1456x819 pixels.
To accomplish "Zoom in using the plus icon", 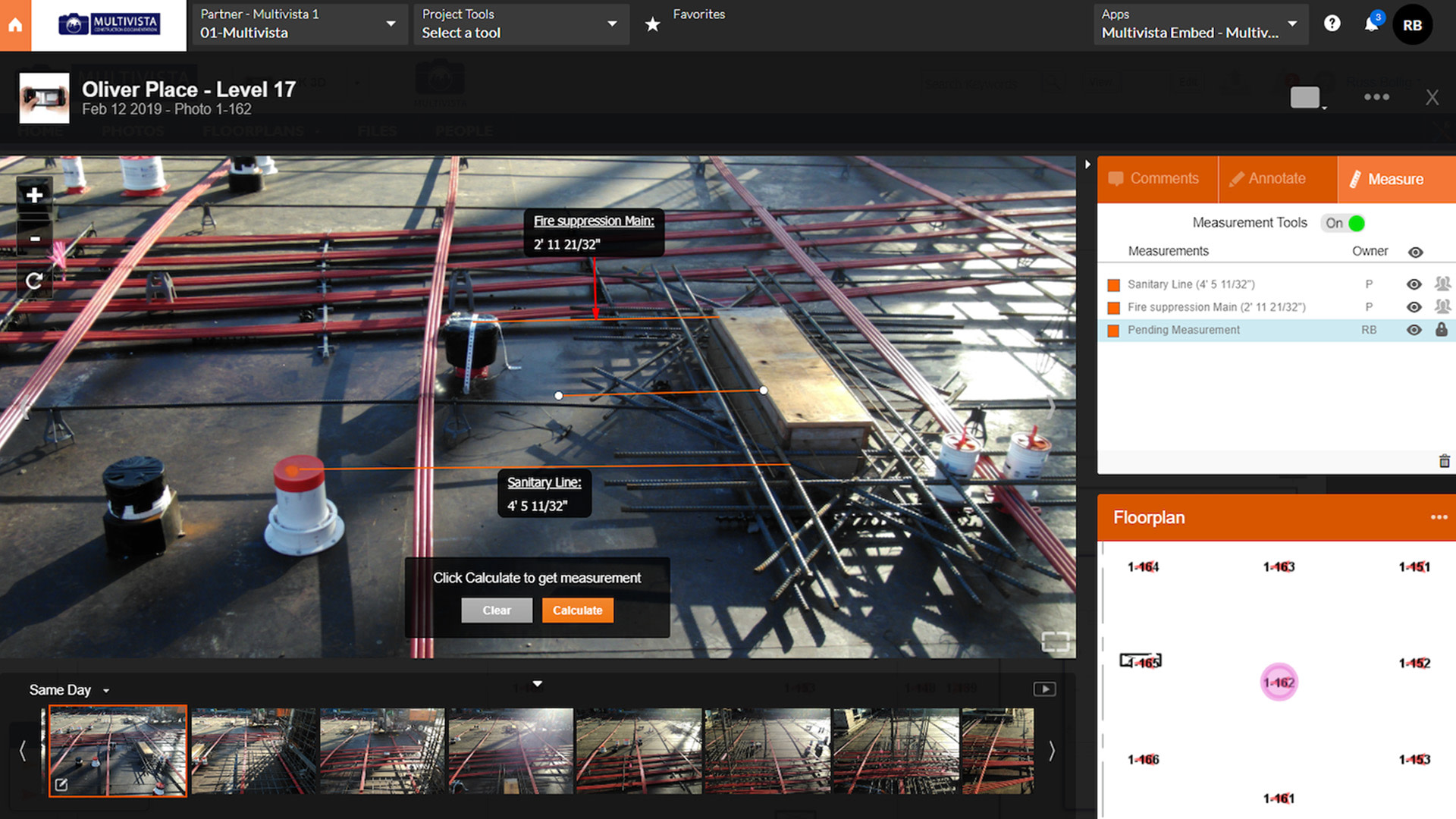I will tap(34, 195).
